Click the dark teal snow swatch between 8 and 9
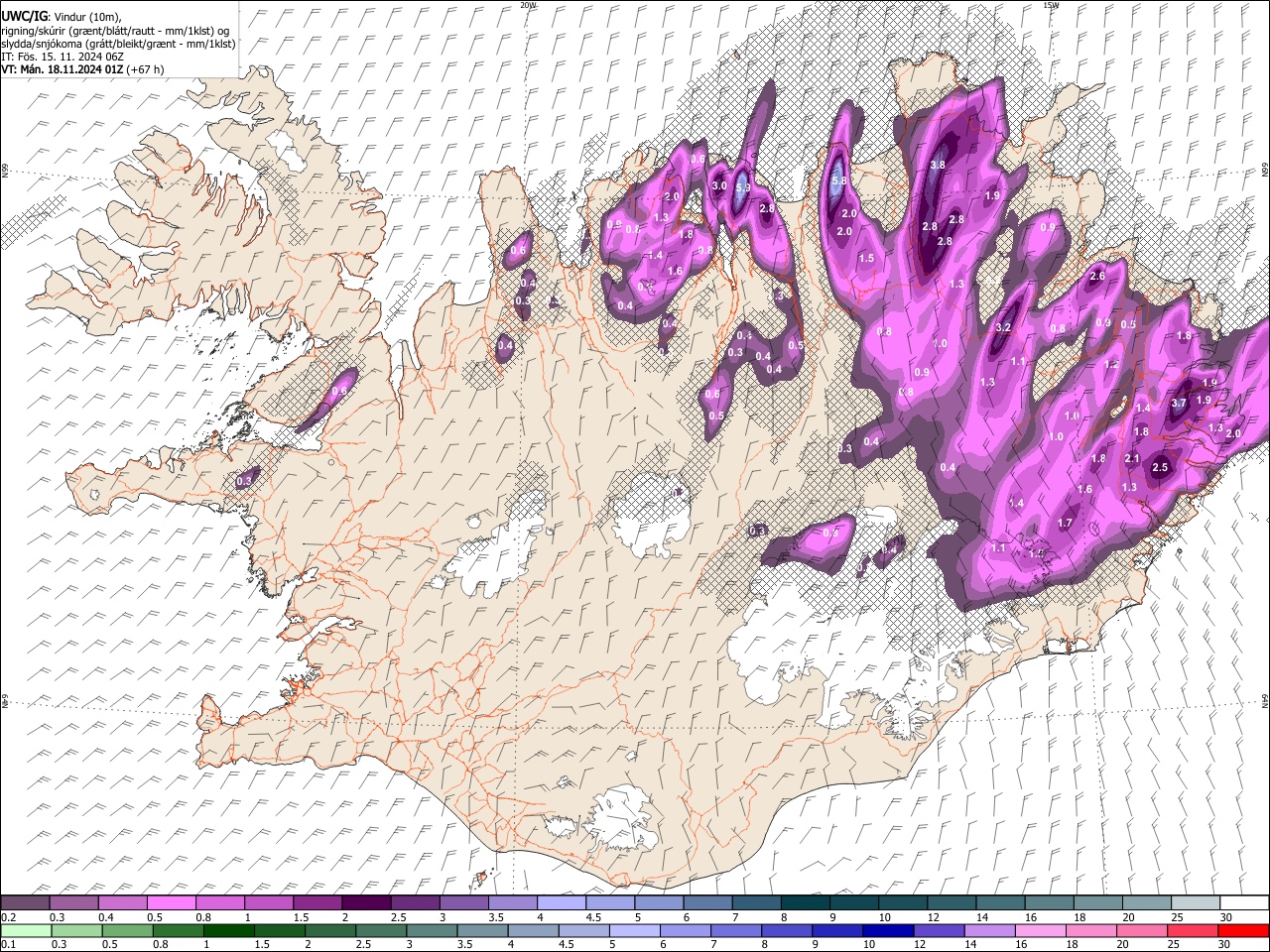The image size is (1270, 952). pos(805,903)
